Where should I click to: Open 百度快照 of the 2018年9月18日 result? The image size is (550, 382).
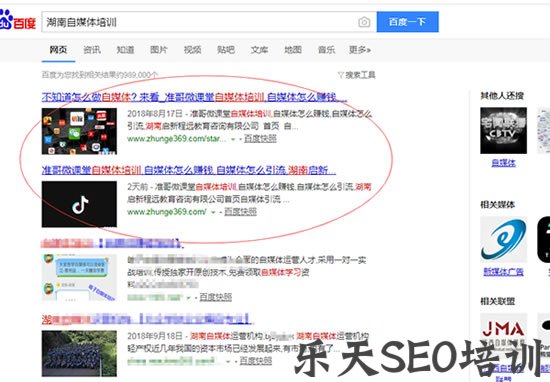(256, 361)
